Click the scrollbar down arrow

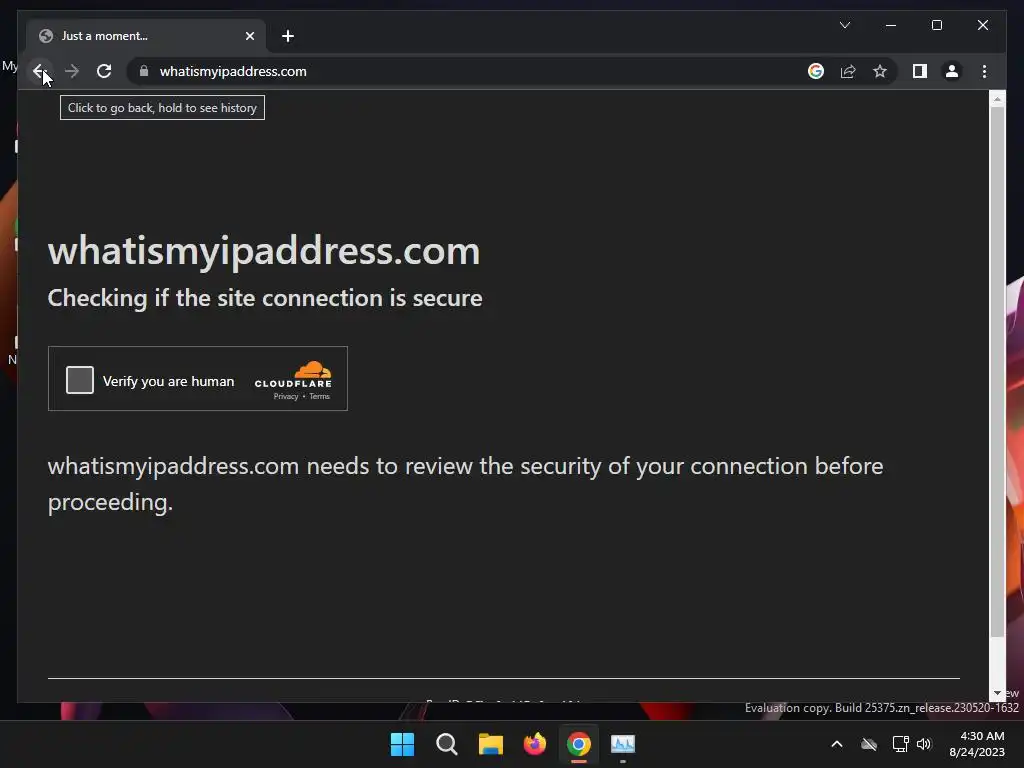997,694
